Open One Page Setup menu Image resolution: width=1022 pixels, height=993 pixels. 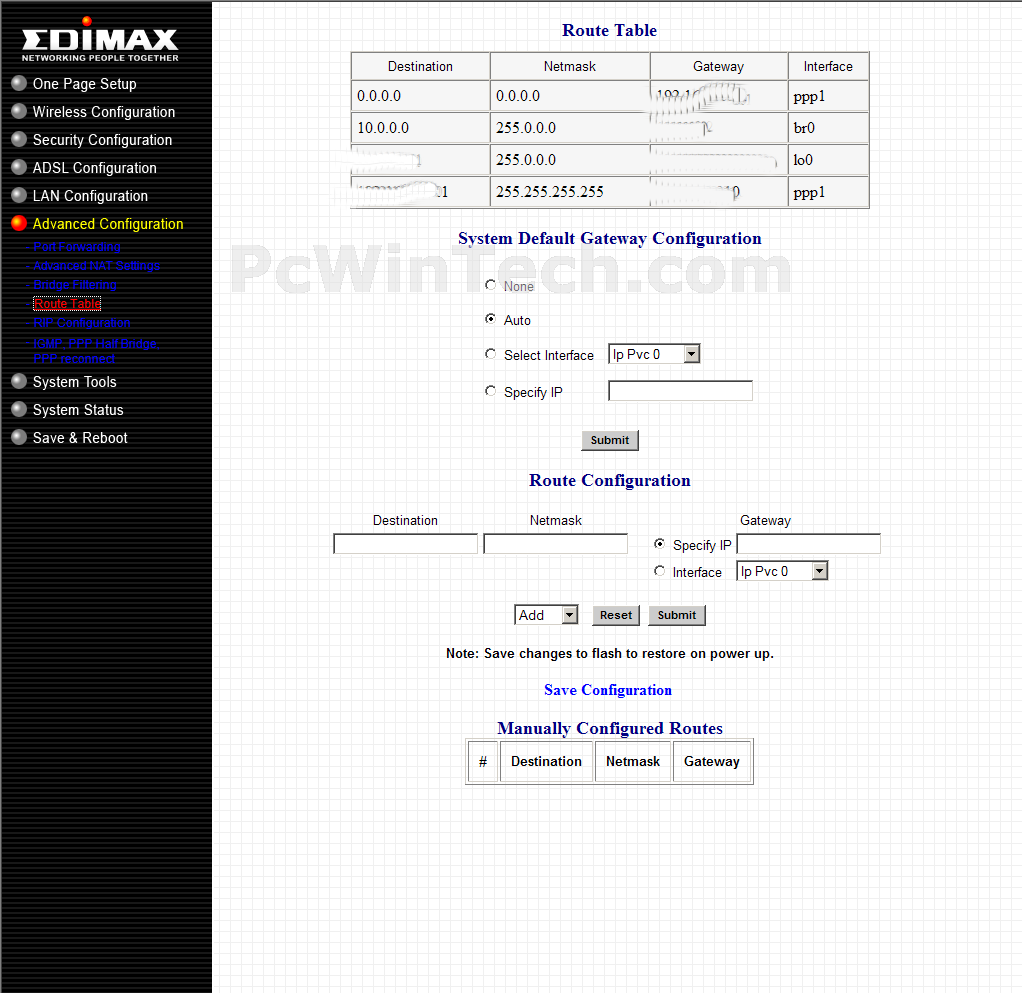(x=85, y=84)
